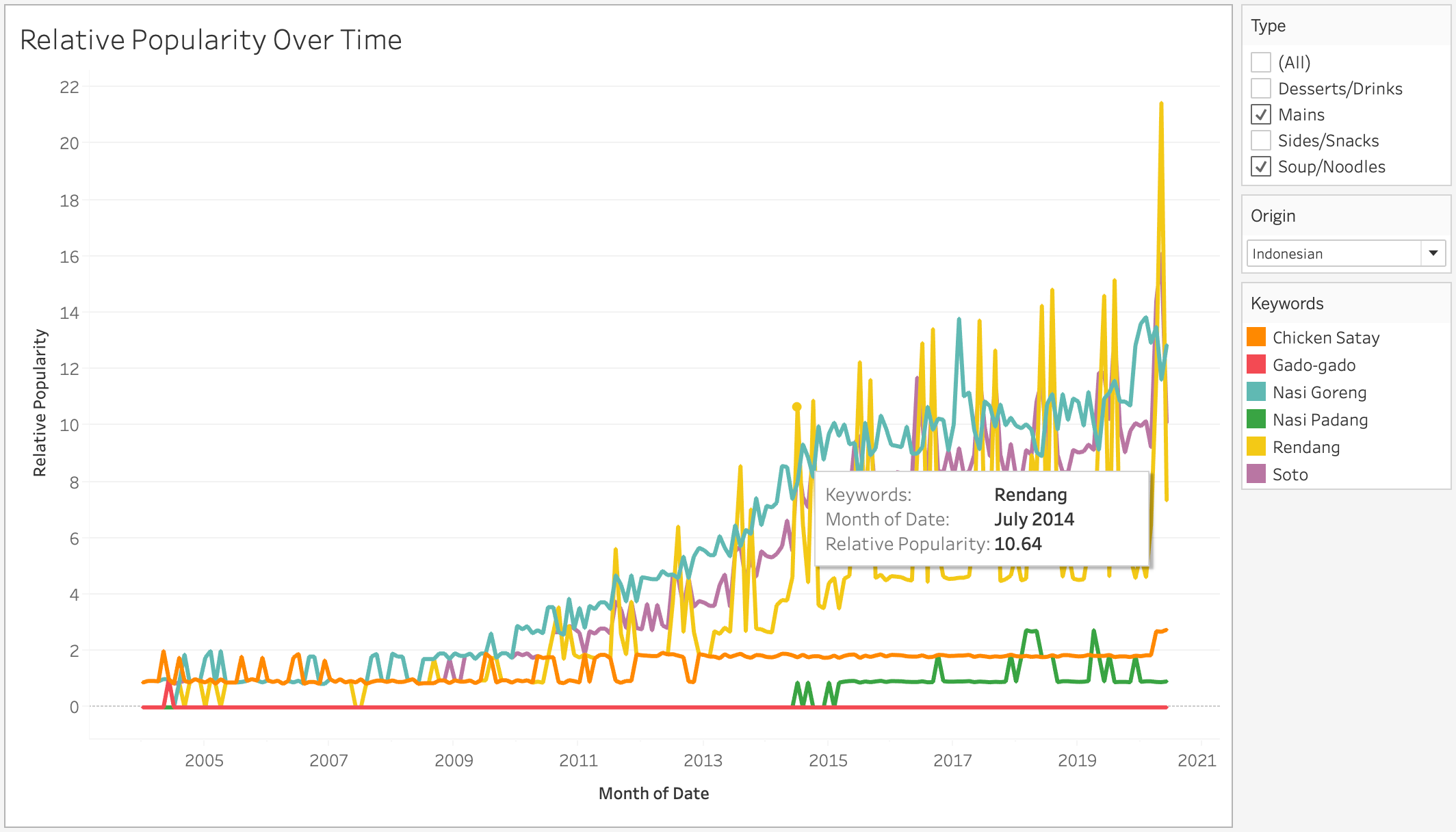Click the Month of Date axis title

653,794
